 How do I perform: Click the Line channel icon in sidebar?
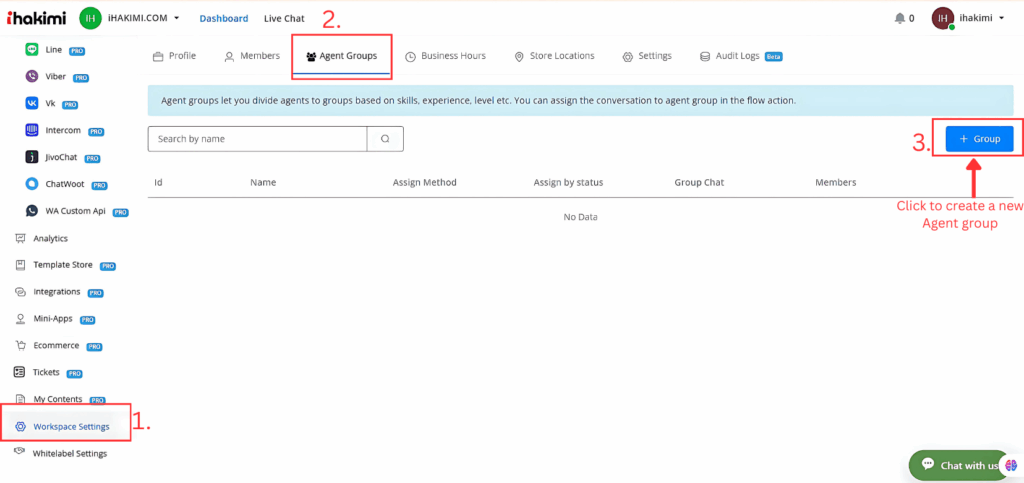(32, 48)
